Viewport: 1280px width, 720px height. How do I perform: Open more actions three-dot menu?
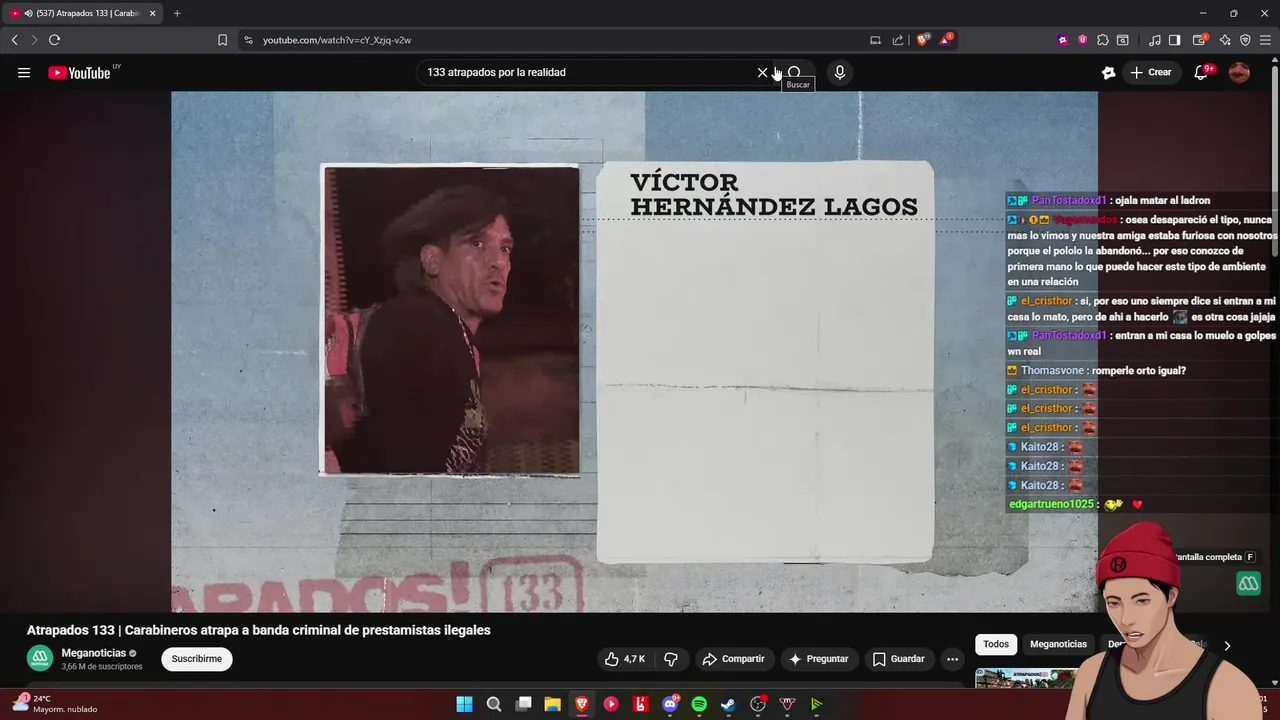(x=952, y=659)
